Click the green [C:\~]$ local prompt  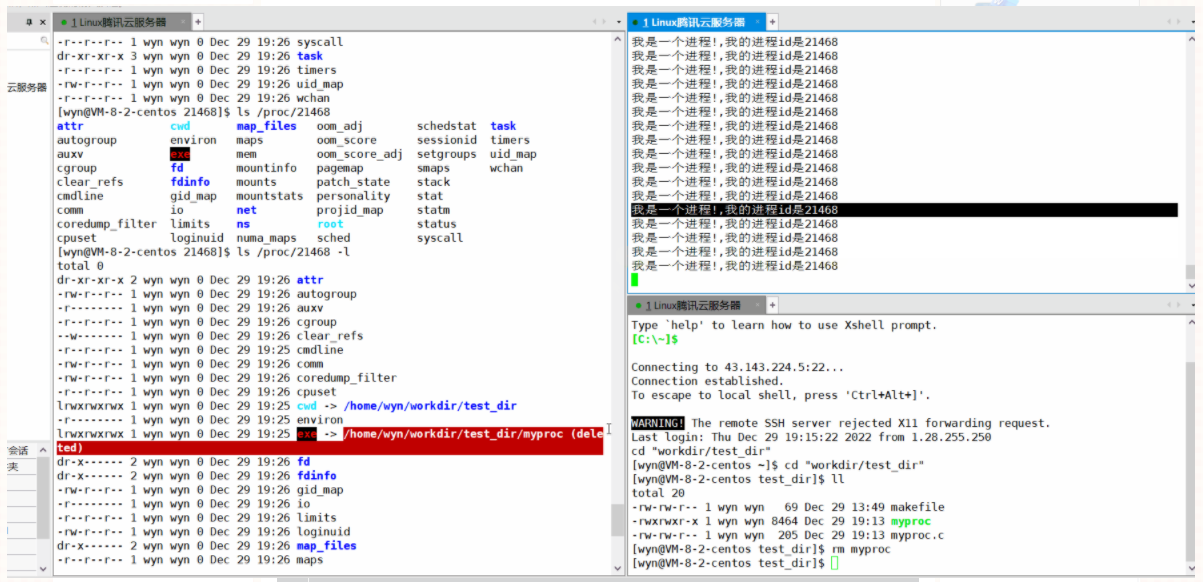[x=655, y=339]
